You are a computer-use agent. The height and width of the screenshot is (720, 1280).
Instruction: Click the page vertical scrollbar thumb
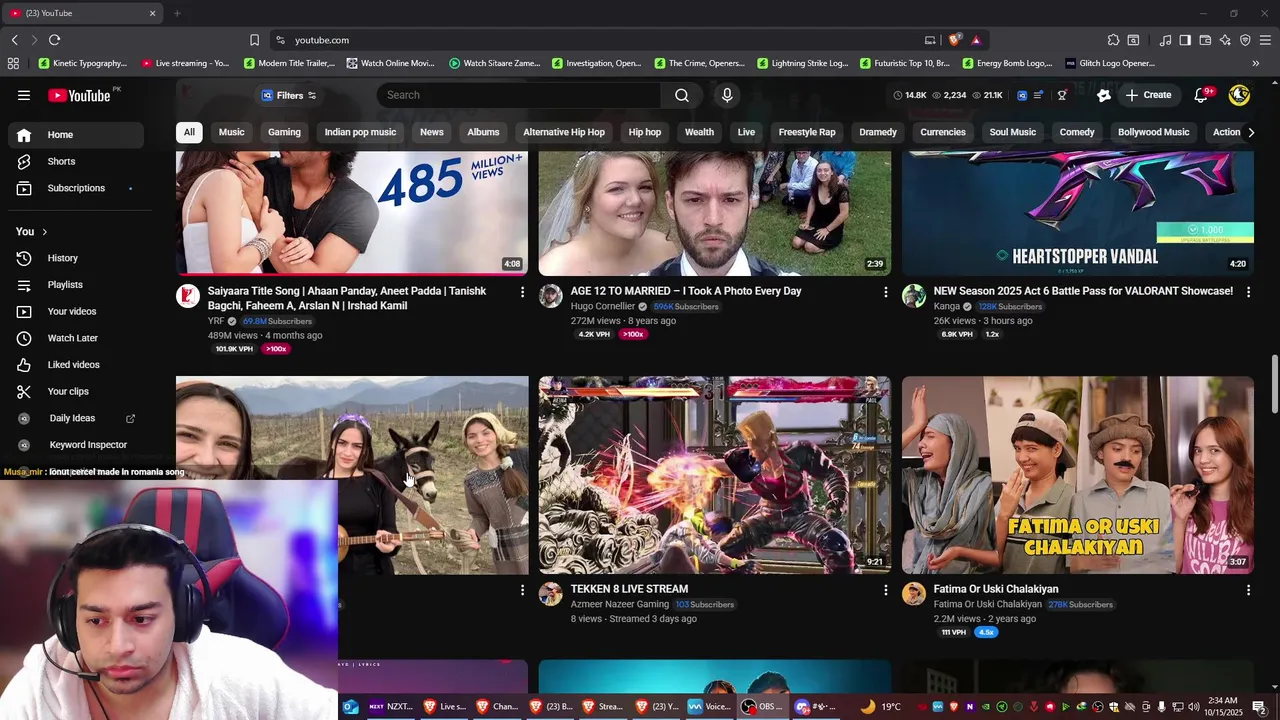(1274, 382)
